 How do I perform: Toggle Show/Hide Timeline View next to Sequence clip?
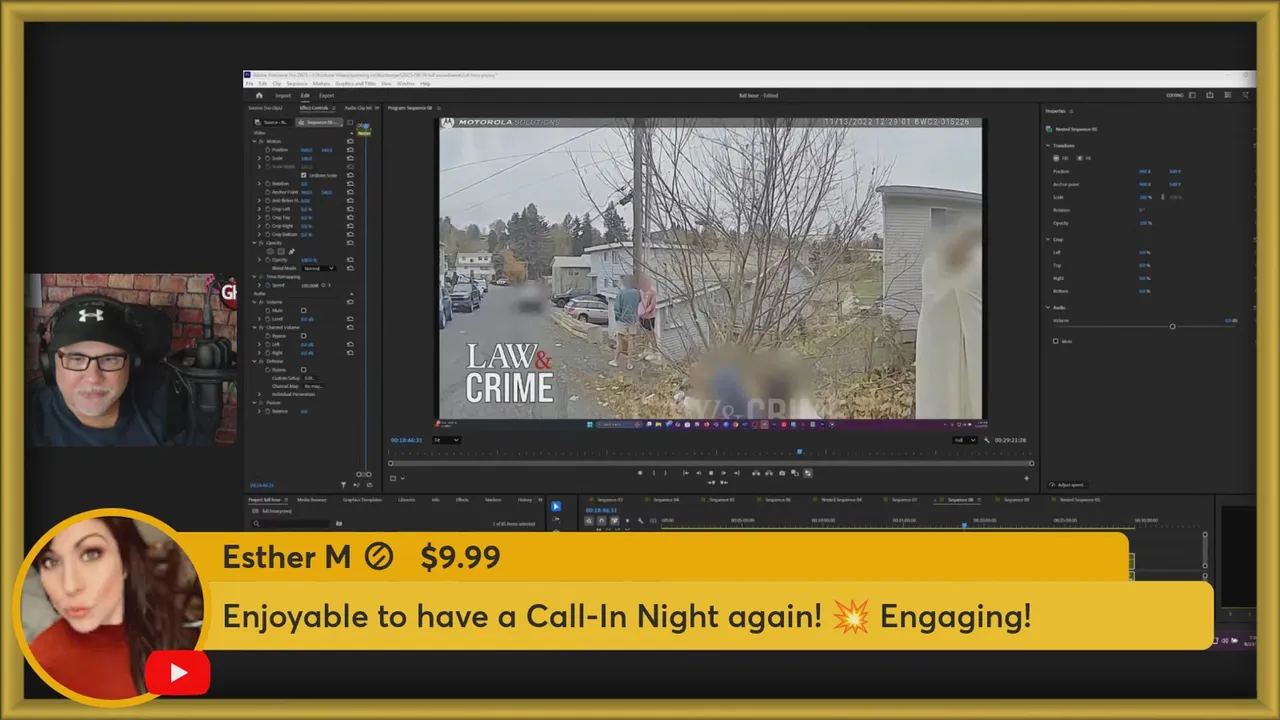[350, 122]
